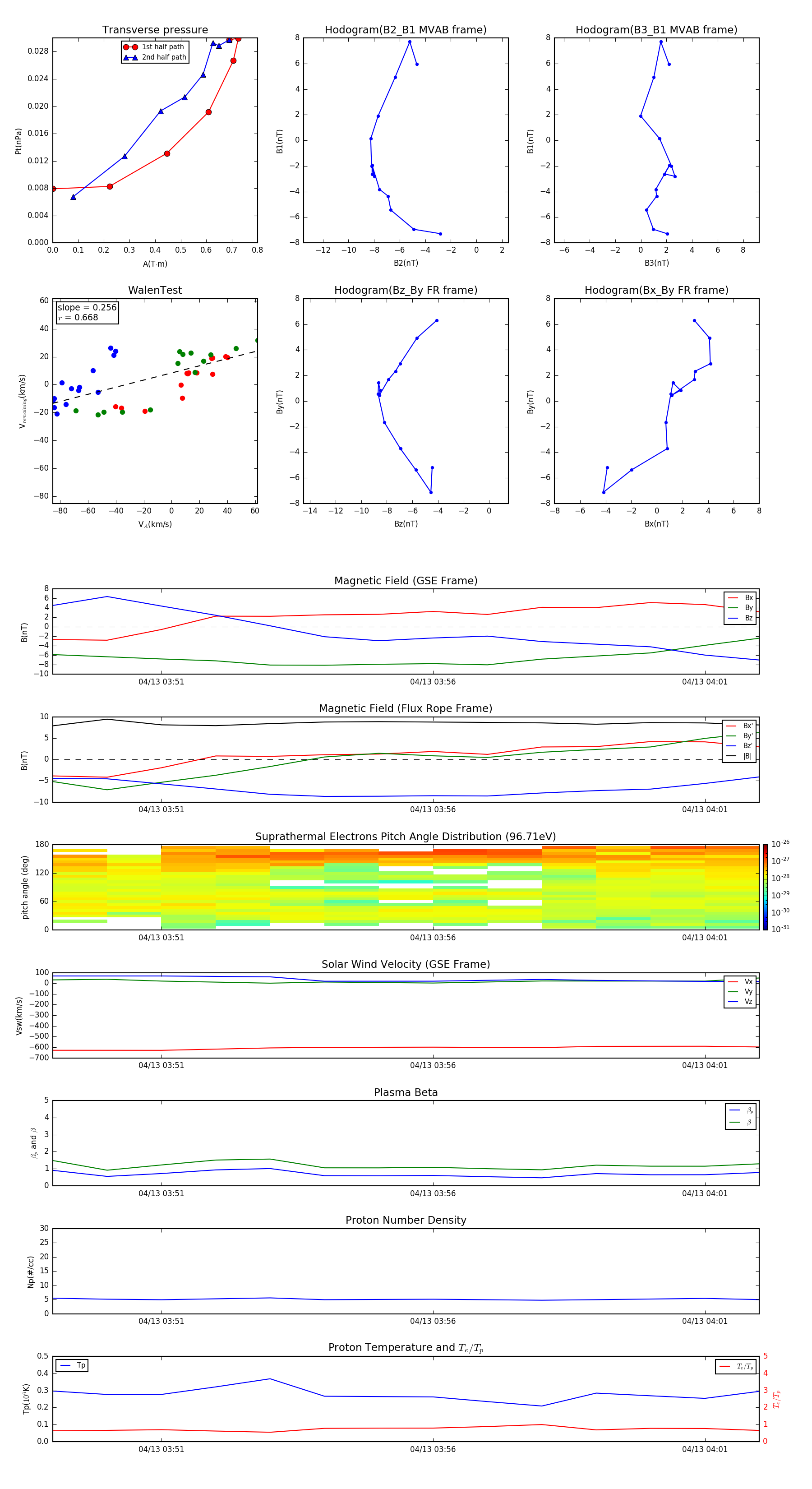Click the 'Proton Temperature and Te/Tp' title
Viewport: 812px width, 1489px height.
click(x=406, y=1348)
